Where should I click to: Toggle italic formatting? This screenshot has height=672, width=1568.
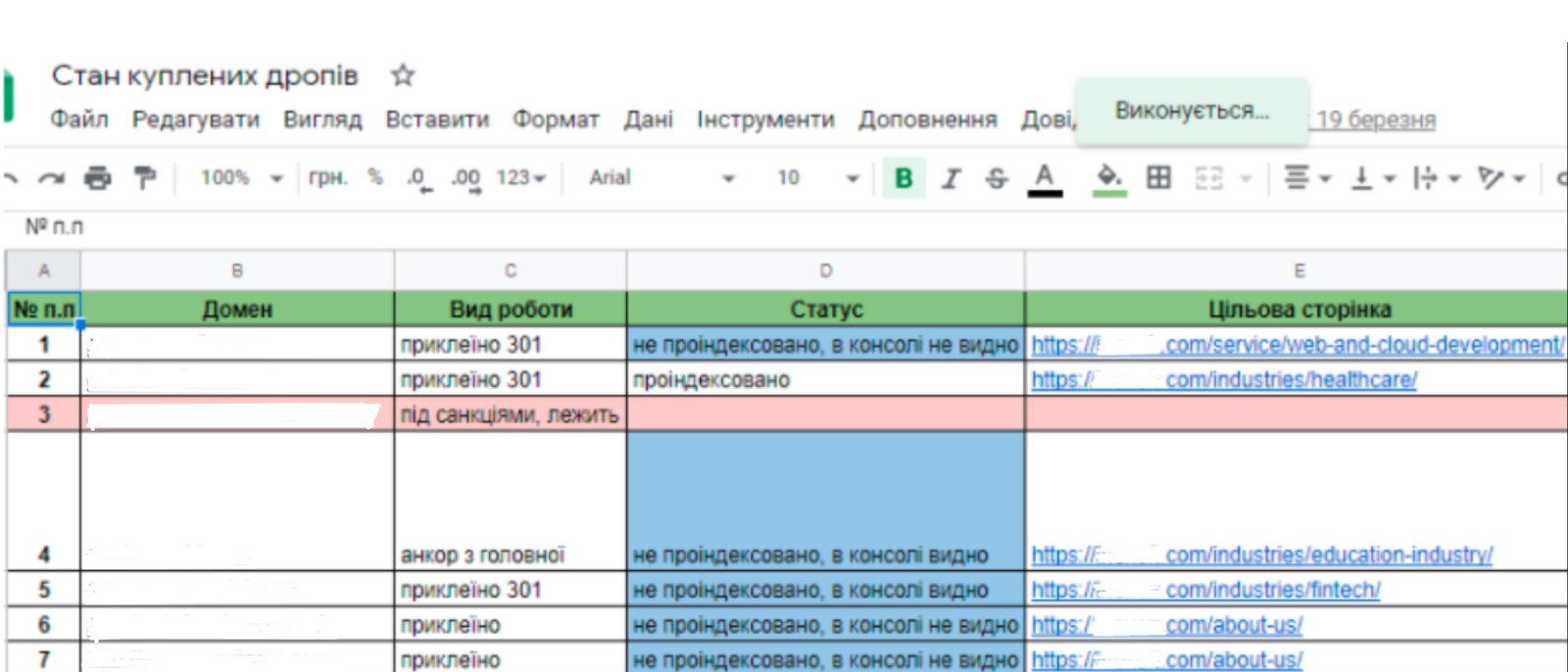tap(951, 178)
